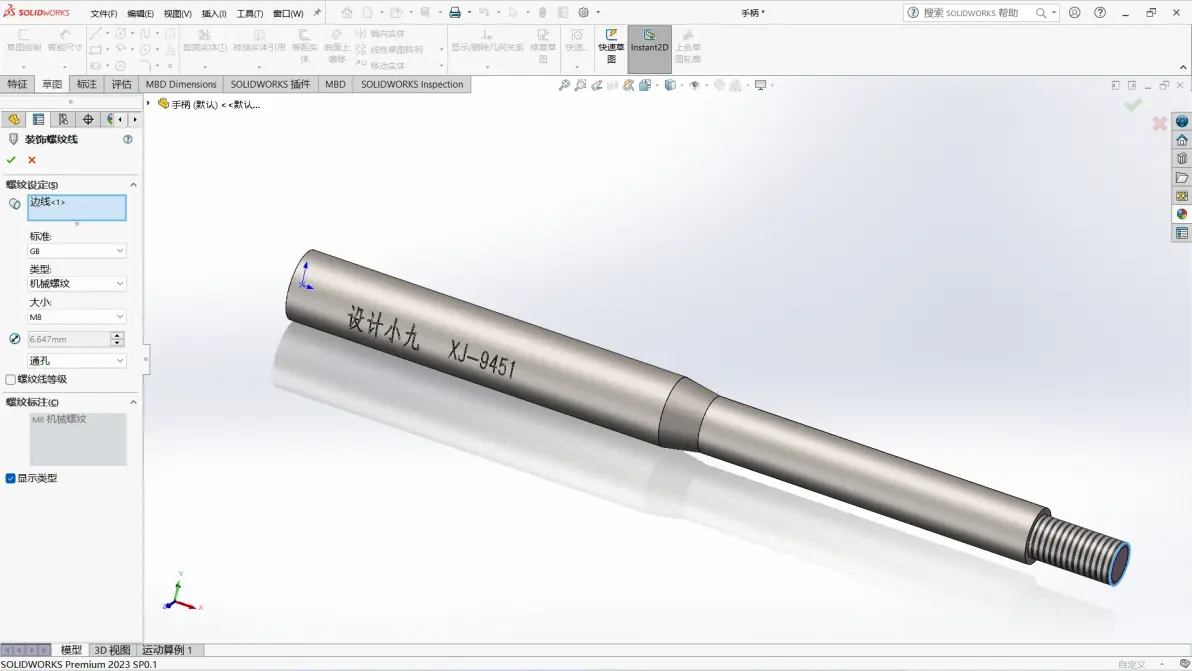Click the edge selection box 边线<1>
1192x671 pixels.
[x=77, y=208]
